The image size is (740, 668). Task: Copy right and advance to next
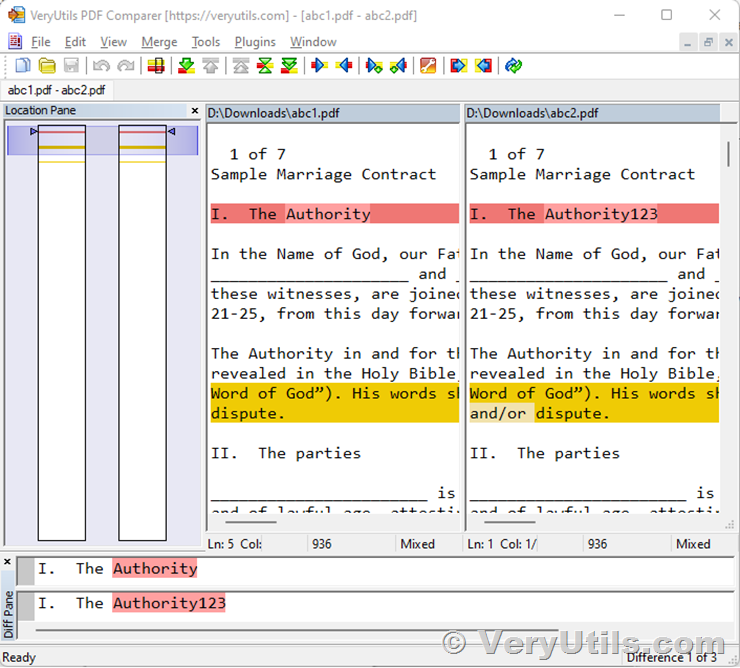[374, 65]
